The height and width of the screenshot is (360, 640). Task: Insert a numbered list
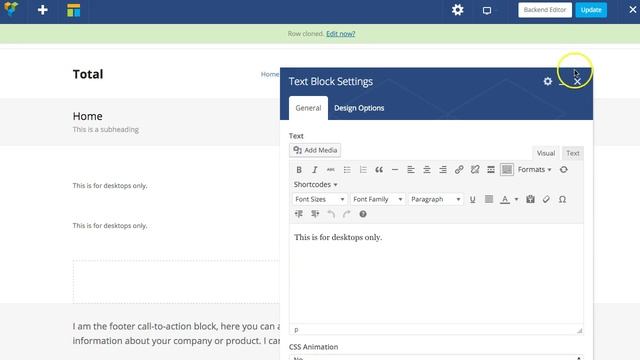(x=363, y=170)
